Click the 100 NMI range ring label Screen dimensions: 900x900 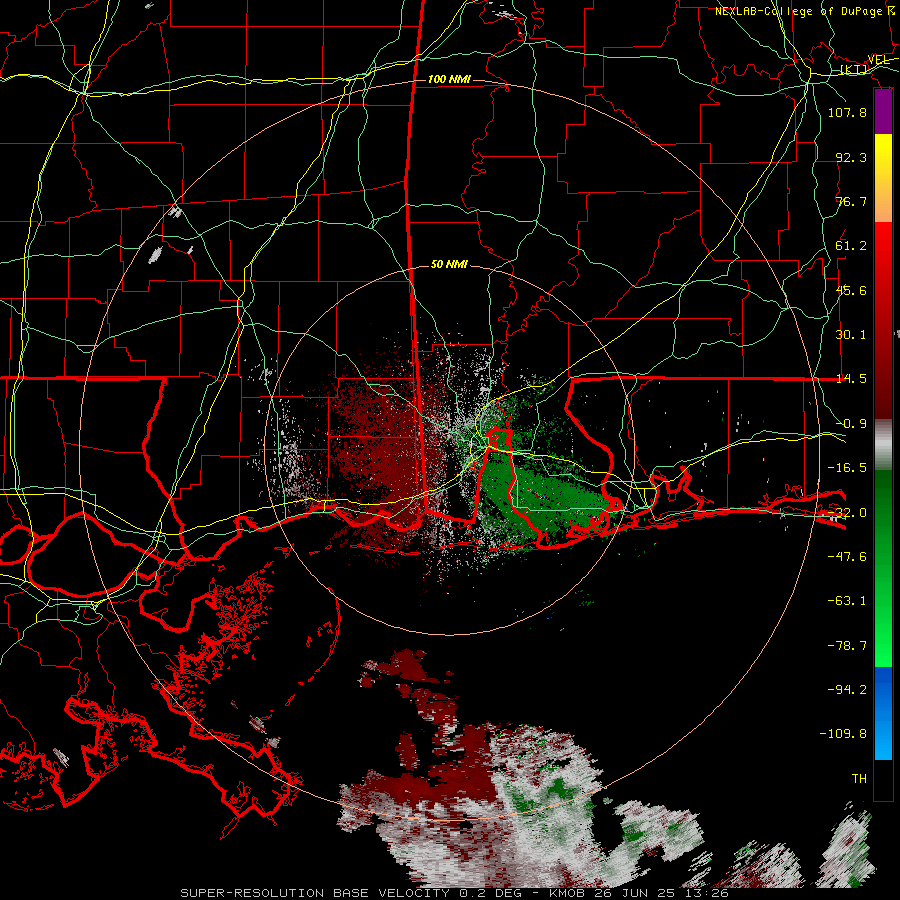[449, 79]
